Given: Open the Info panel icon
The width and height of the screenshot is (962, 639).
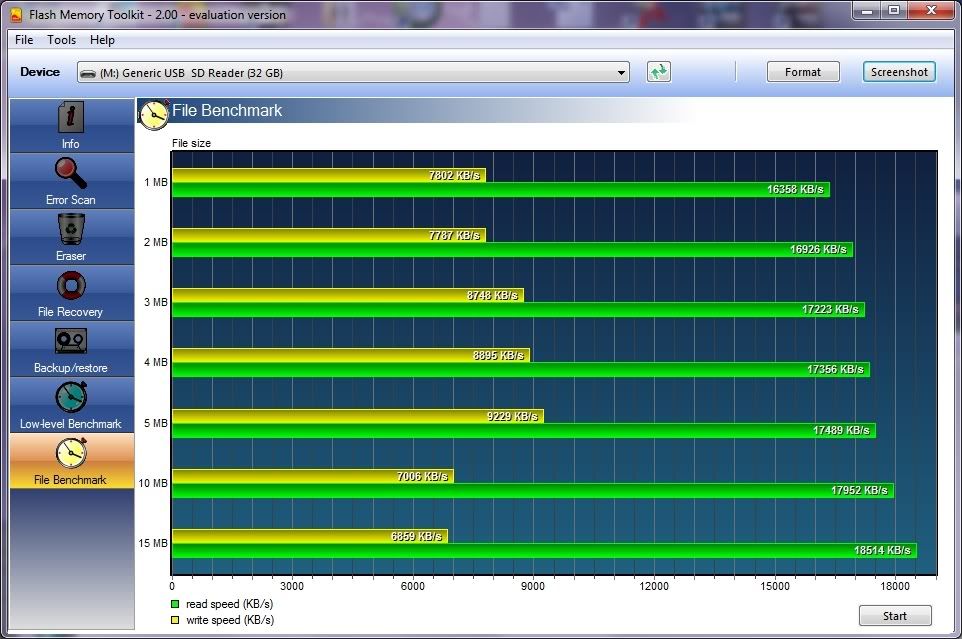Looking at the screenshot, I should tap(70, 118).
